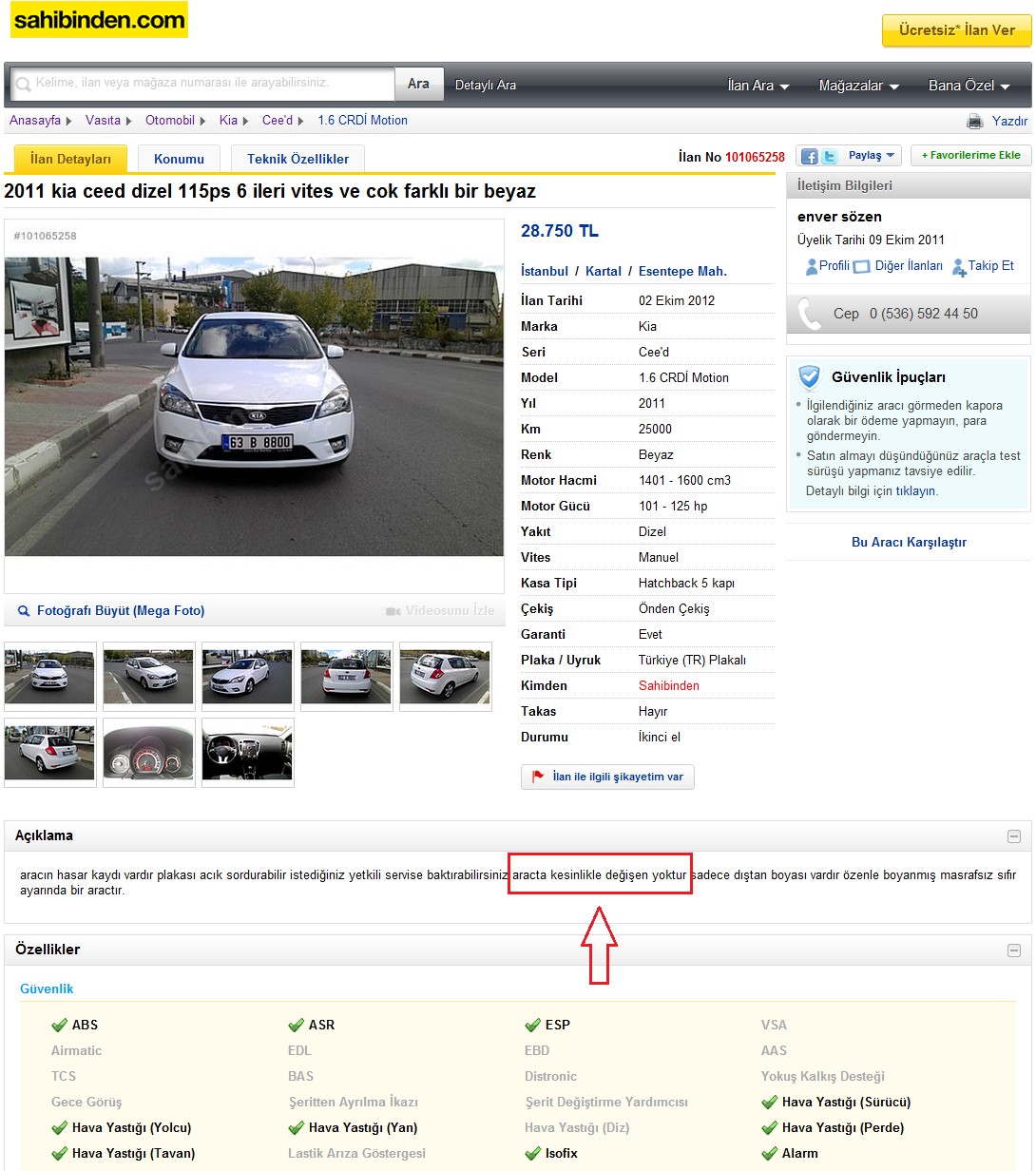Click the Isofix feature checkmark
This screenshot has width=1036, height=1171.
pos(533,1154)
